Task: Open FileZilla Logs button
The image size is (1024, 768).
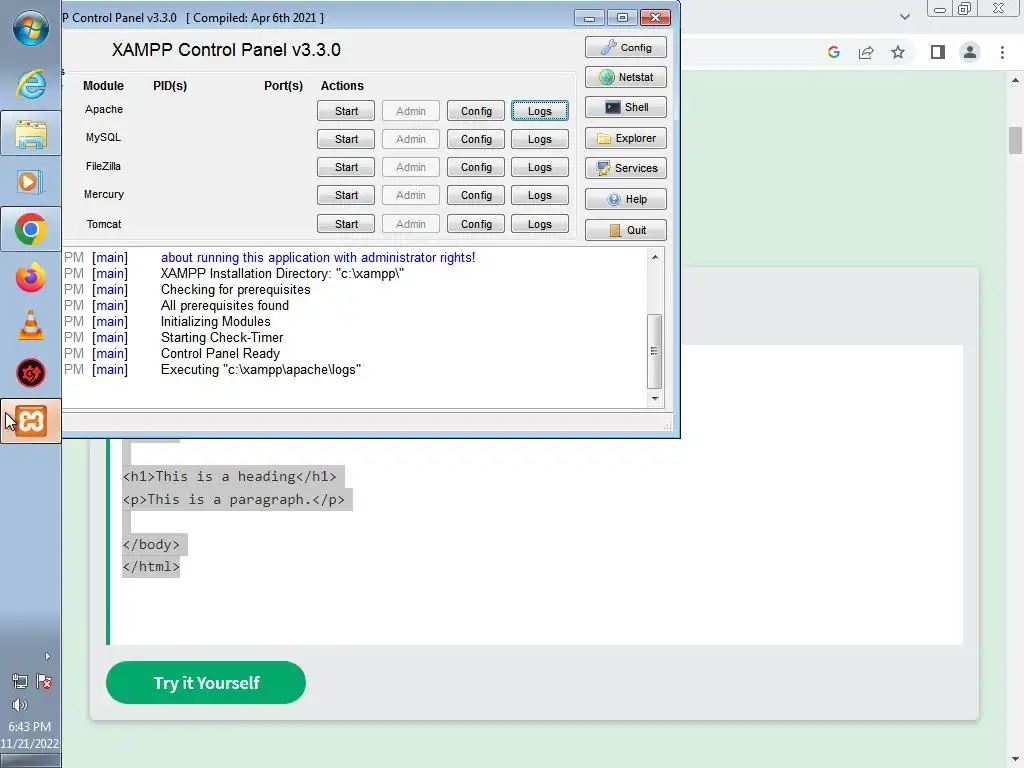Action: 539,167
